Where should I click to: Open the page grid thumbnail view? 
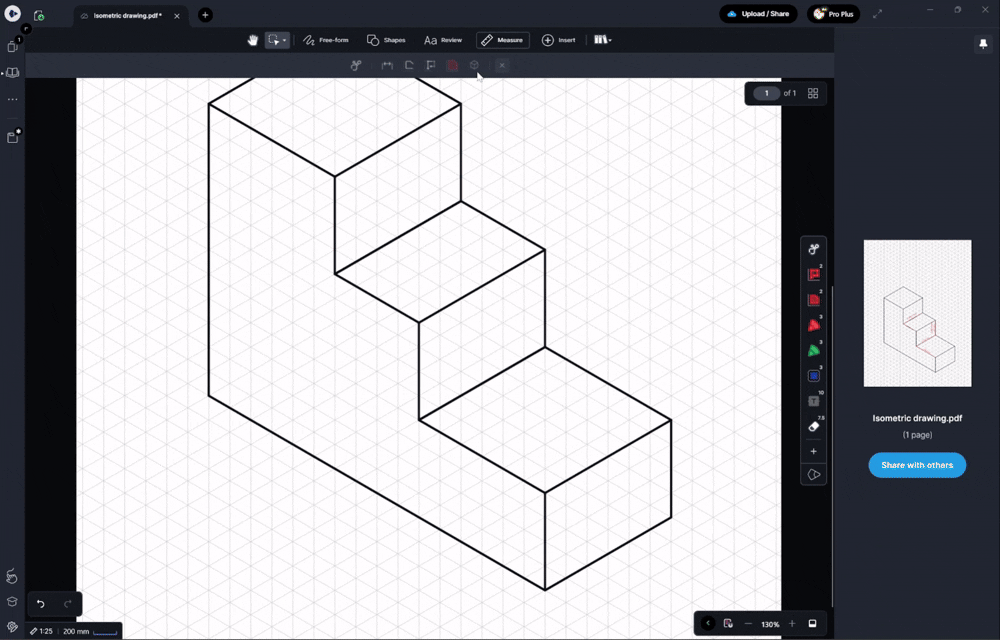point(812,93)
